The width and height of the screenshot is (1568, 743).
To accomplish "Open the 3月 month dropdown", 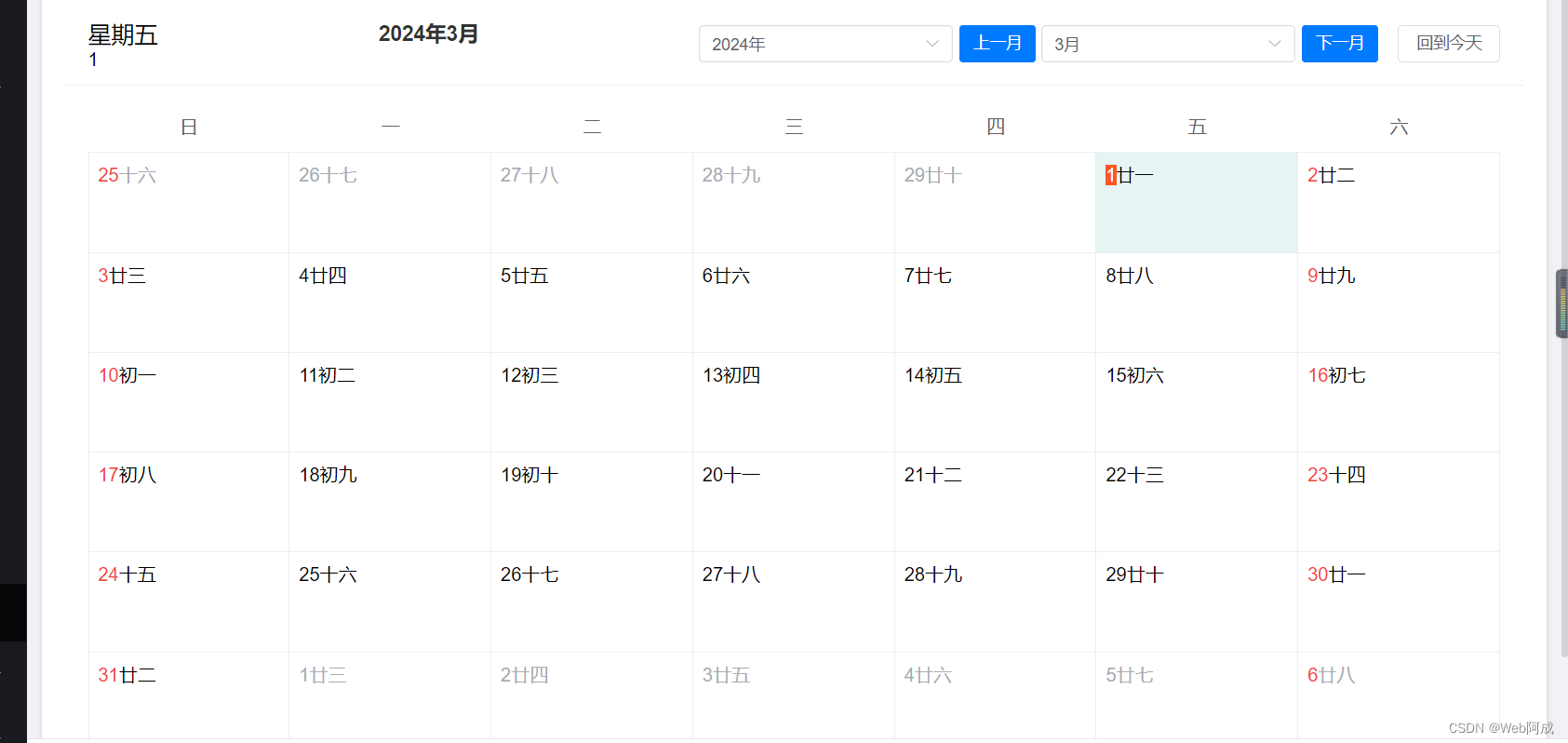I will [1168, 44].
